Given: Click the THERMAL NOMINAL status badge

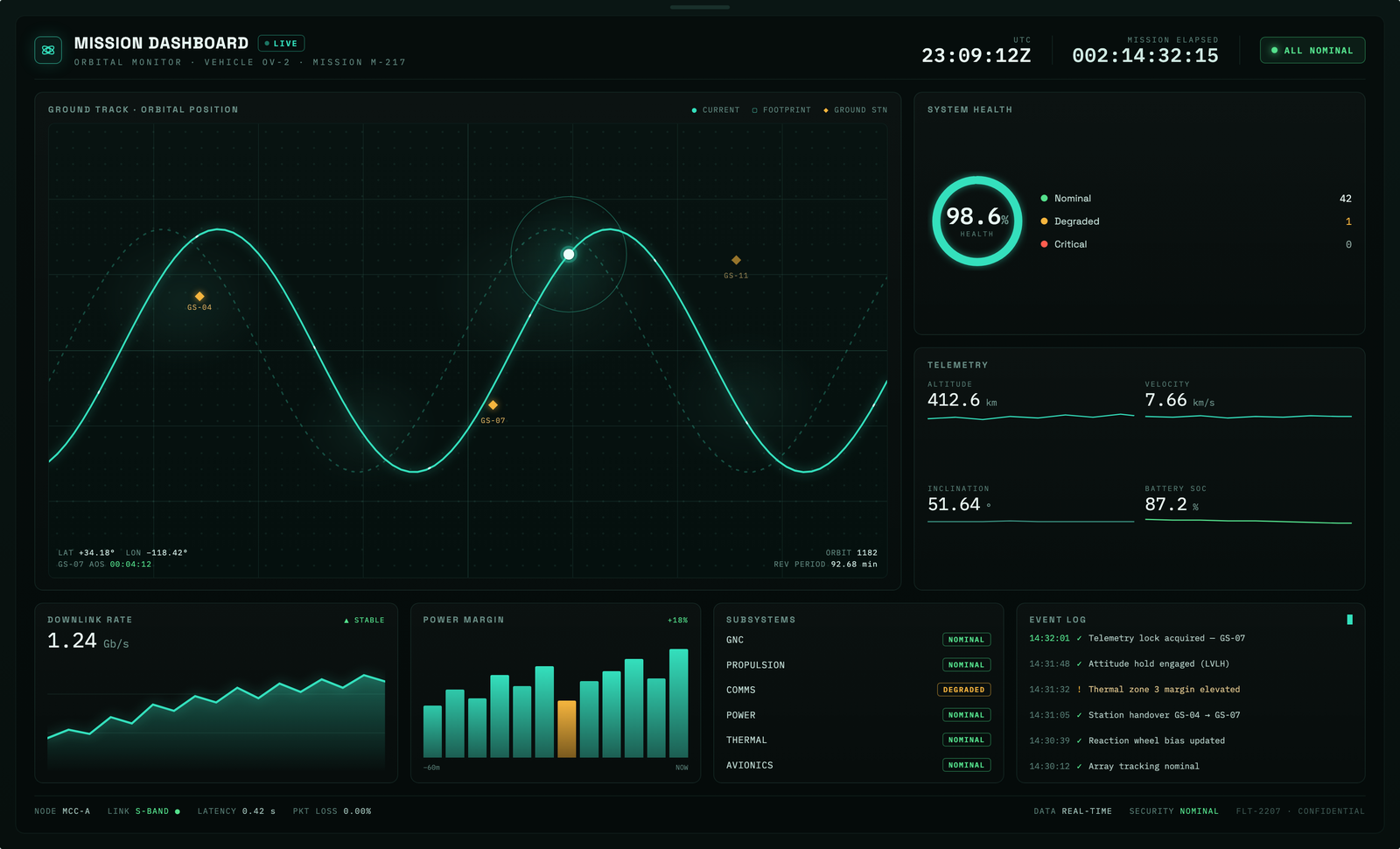Looking at the screenshot, I should [966, 740].
